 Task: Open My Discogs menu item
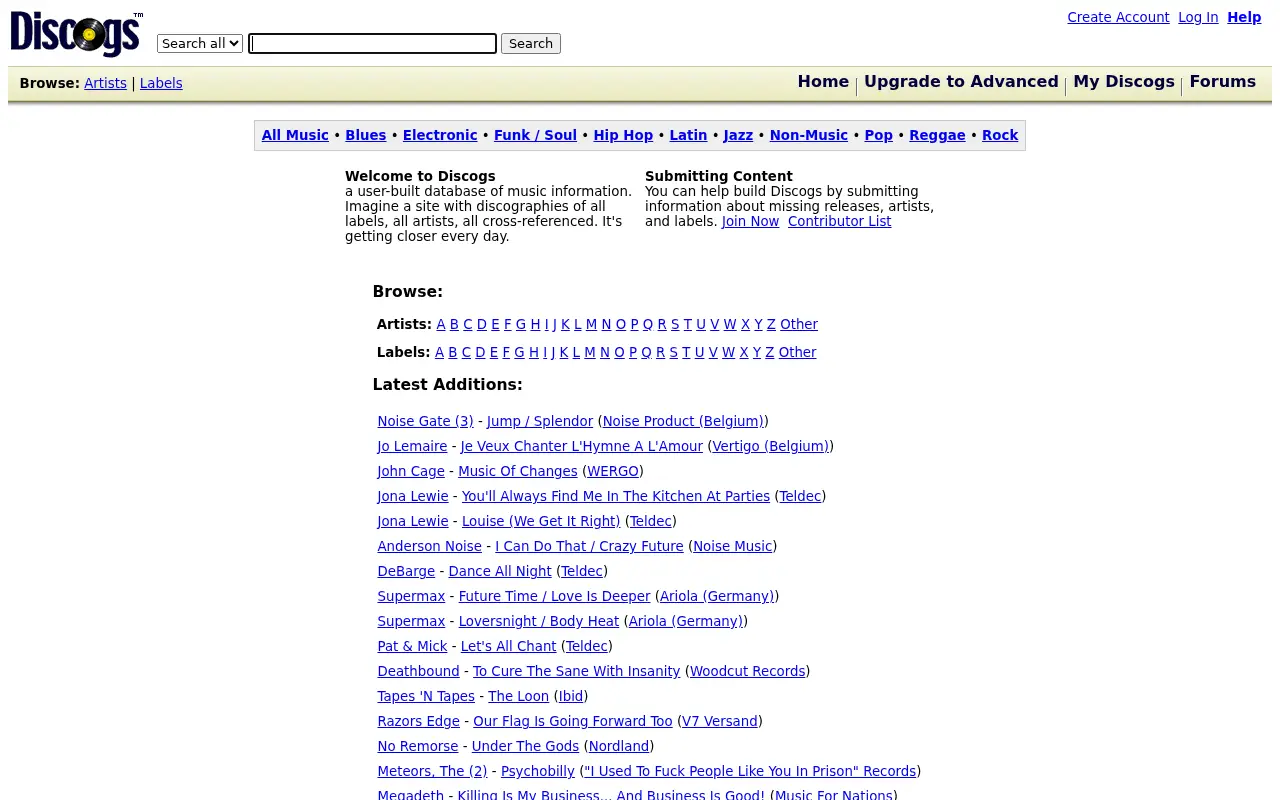coord(1124,82)
